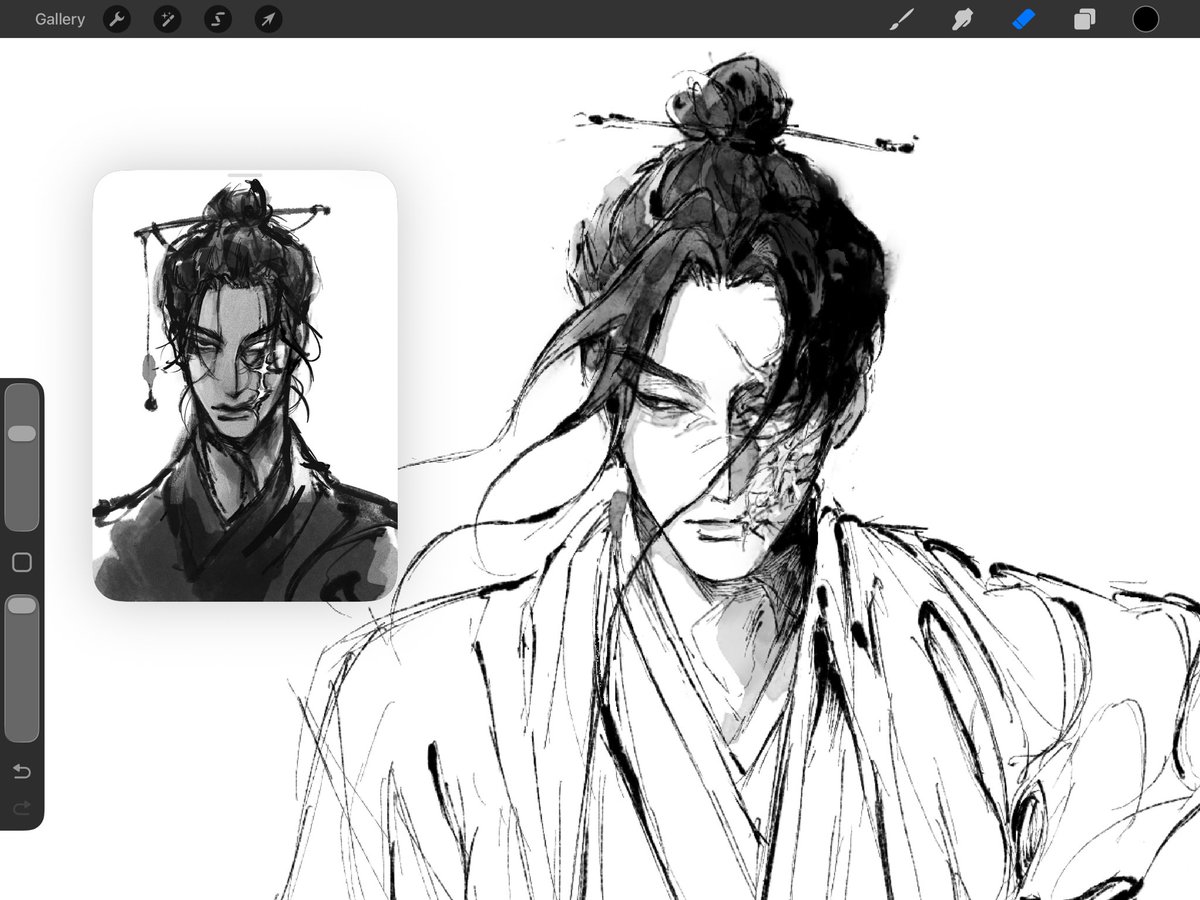Image resolution: width=1200 pixels, height=900 pixels.
Task: Adjust the brush size slider handle
Action: [21, 433]
